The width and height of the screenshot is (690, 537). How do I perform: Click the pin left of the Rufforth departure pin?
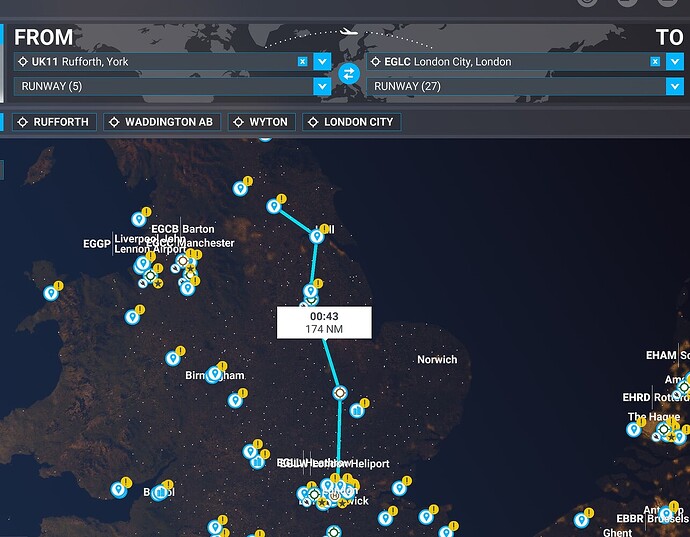pos(240,188)
